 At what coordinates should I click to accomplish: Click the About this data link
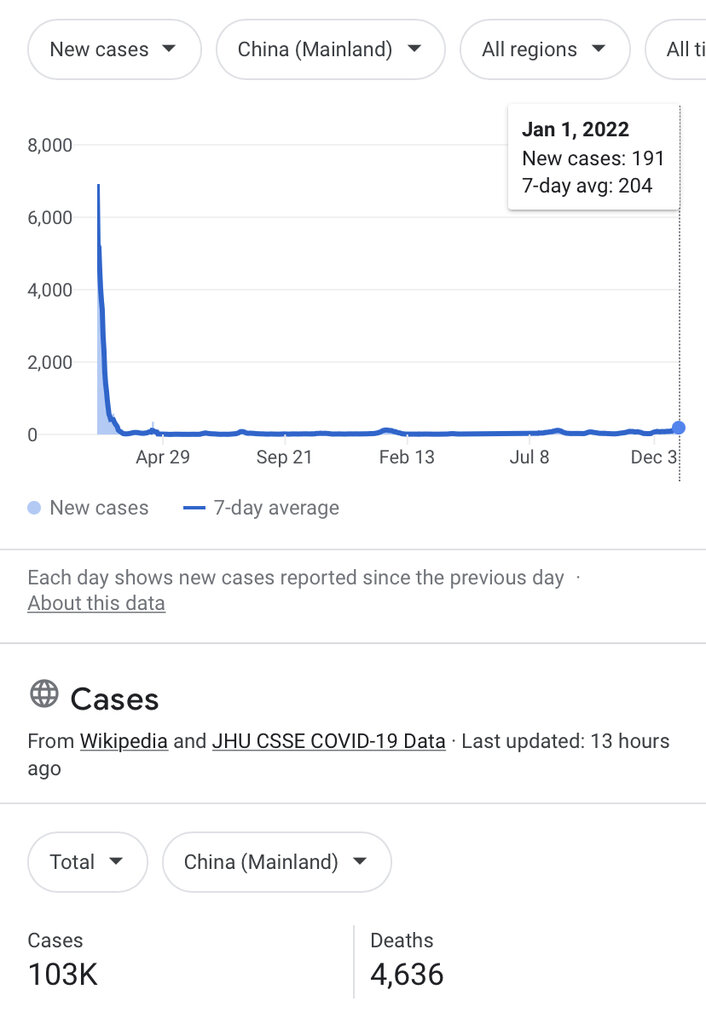pos(96,603)
